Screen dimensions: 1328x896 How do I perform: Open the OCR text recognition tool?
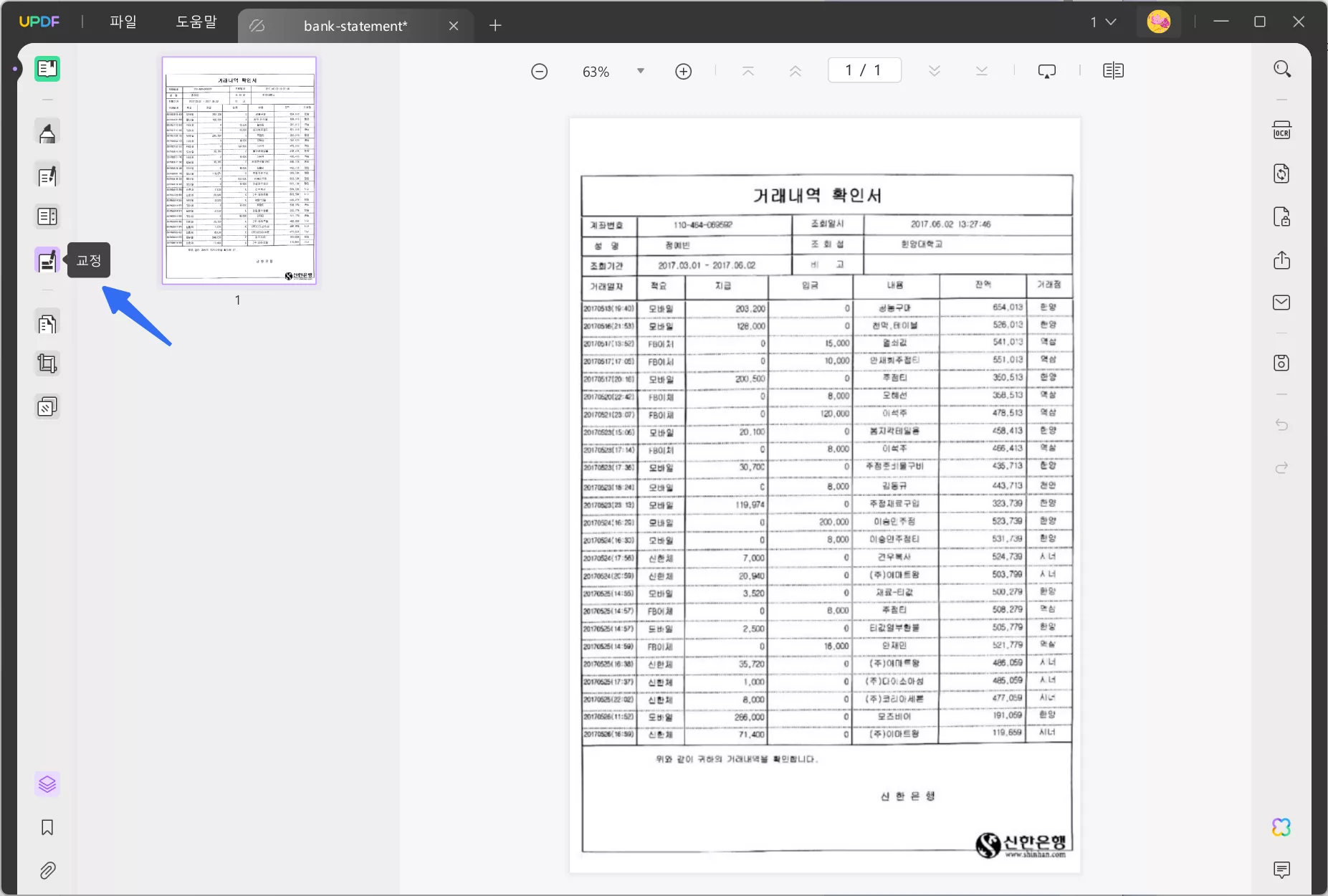click(x=1281, y=130)
